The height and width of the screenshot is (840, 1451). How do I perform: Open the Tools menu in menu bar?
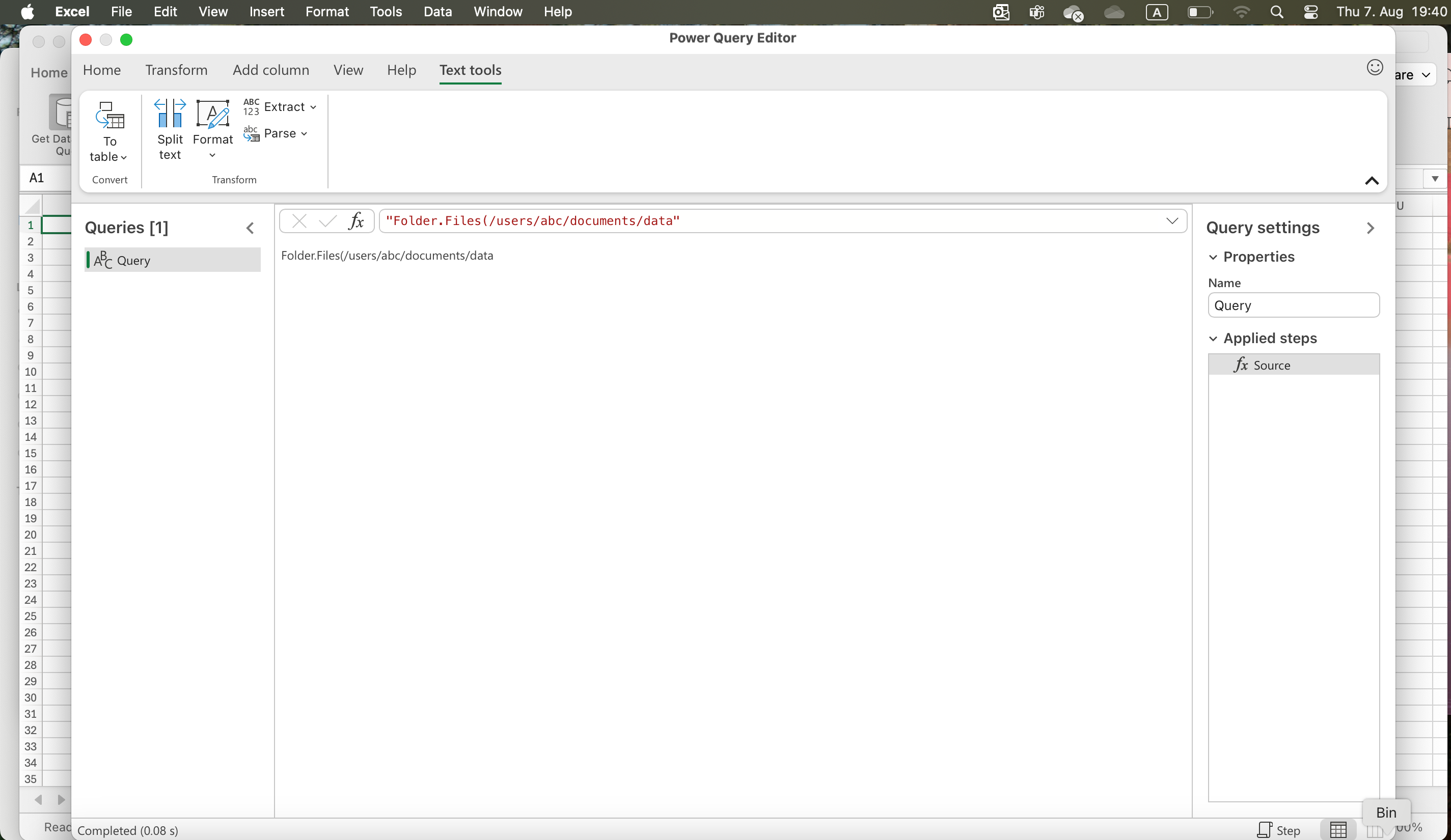point(386,12)
